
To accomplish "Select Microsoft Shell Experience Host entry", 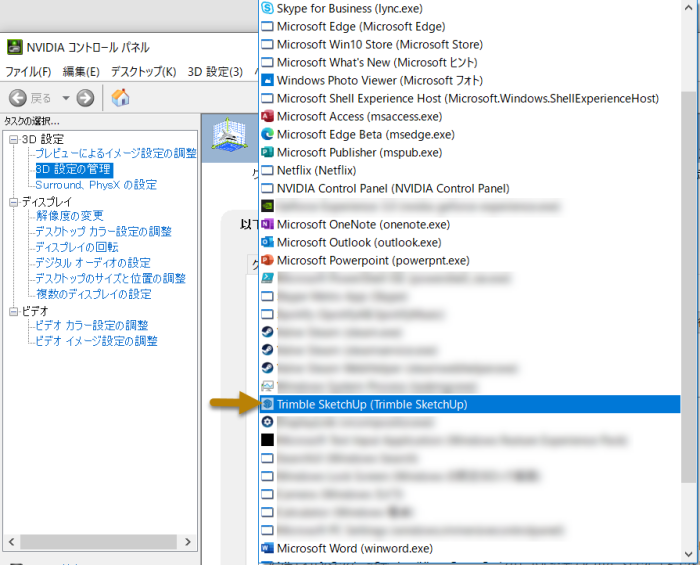I will [x=470, y=98].
